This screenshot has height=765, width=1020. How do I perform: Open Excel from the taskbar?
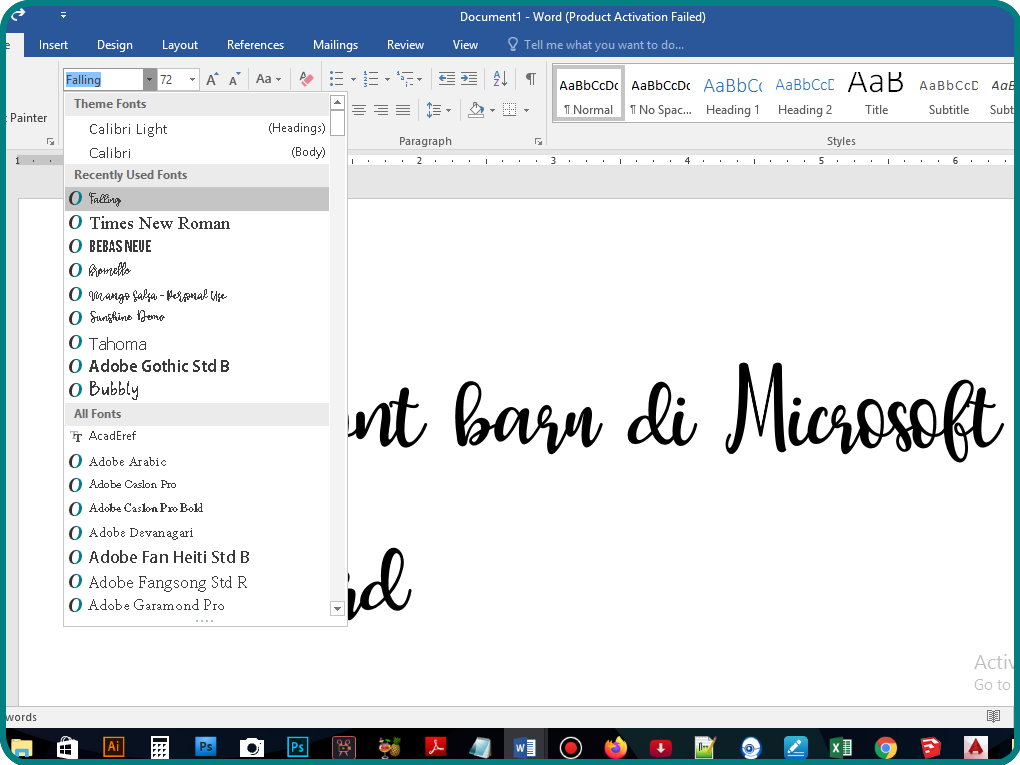point(840,747)
